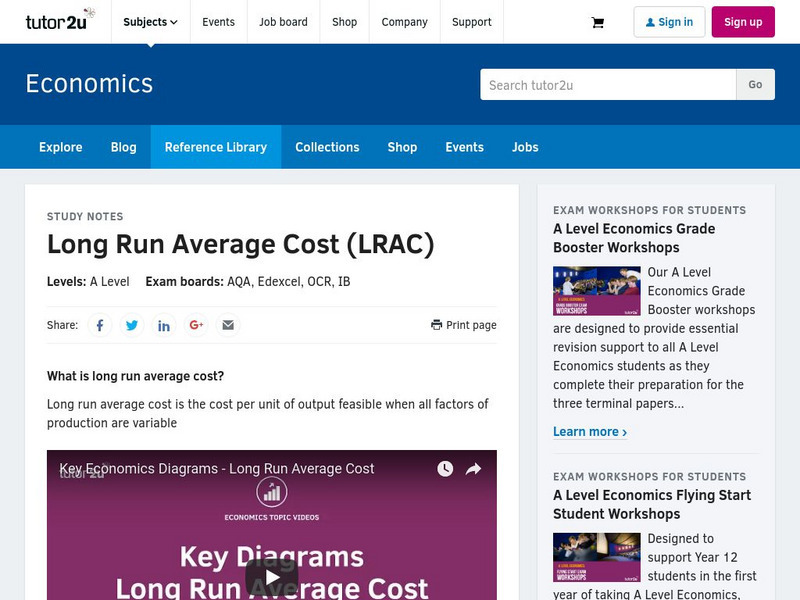Open the Job board menu item
Screen dimensions: 800x600
(283, 22)
